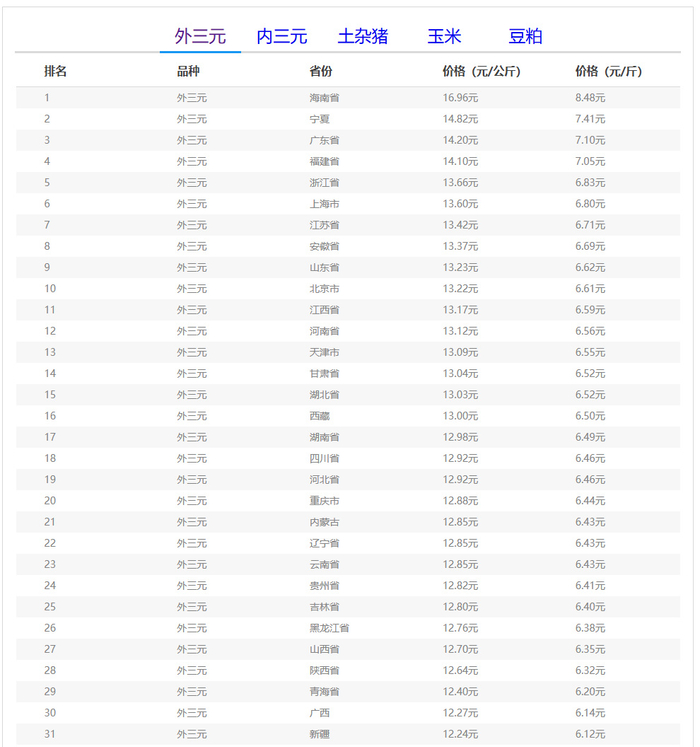The image size is (700, 747).
Task: Switch to the 外三元 tab
Action: tap(200, 36)
